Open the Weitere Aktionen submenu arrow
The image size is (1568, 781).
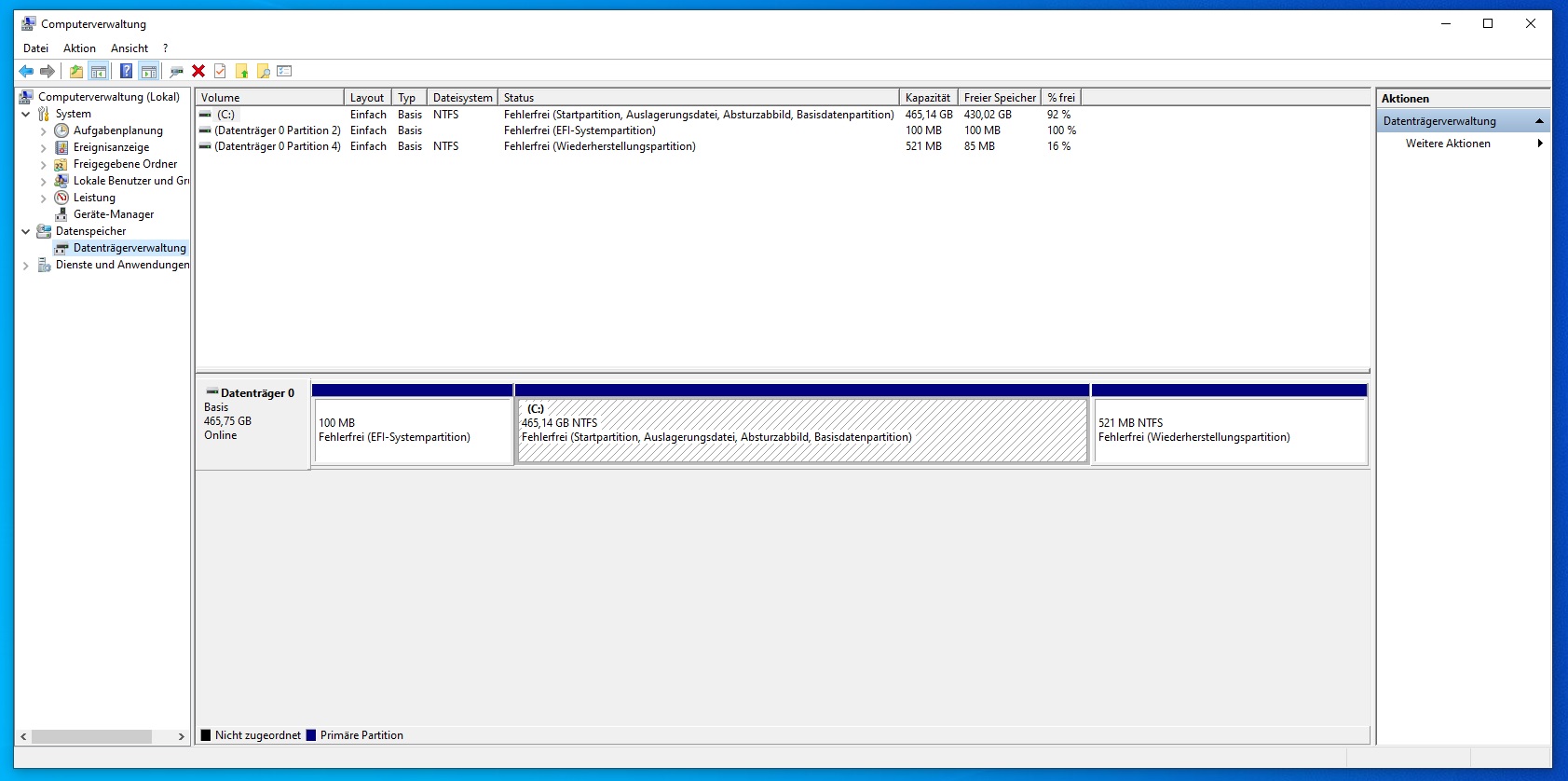tap(1540, 144)
